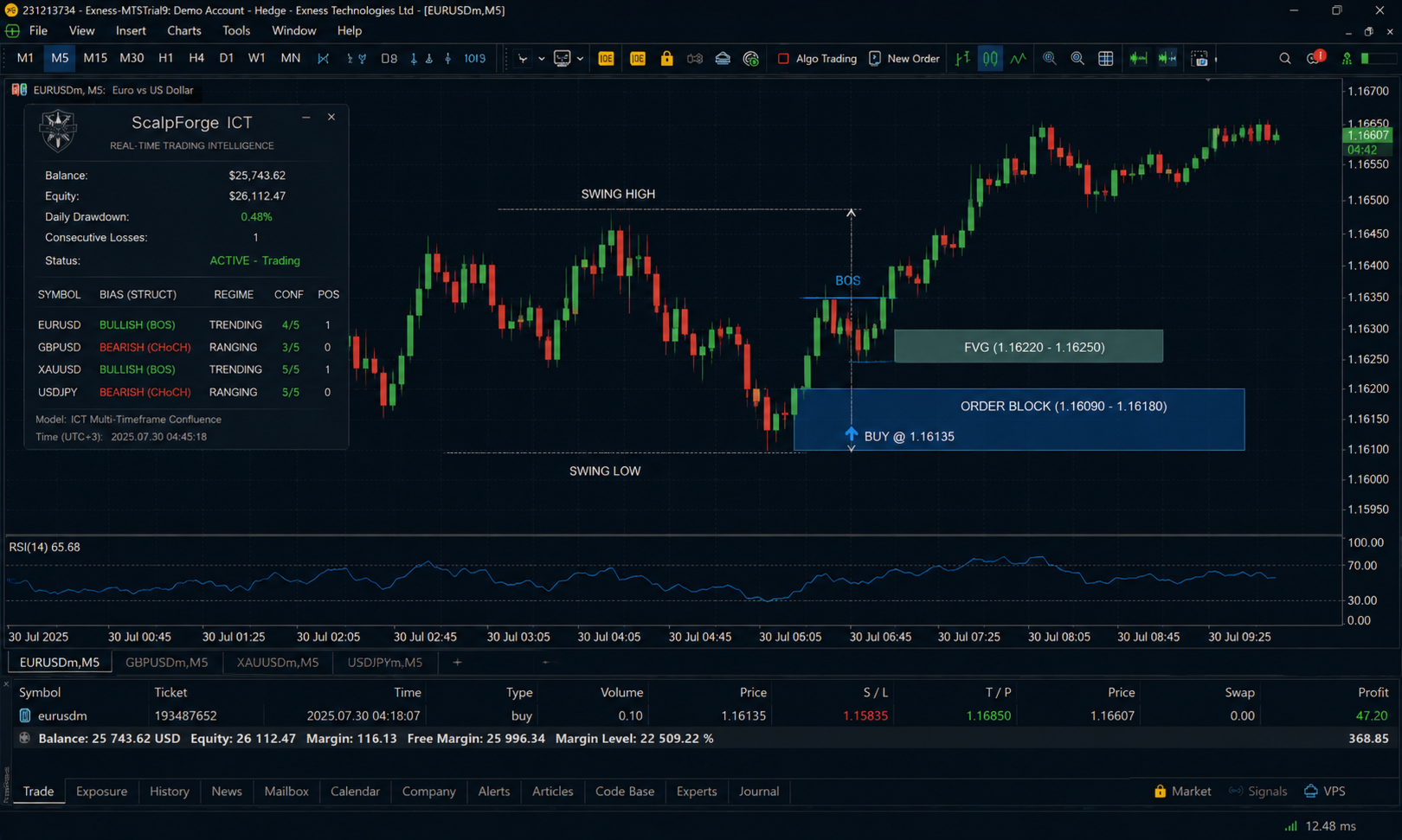1402x840 pixels.
Task: Expand the templates dropdown arrow
Action: click(x=580, y=59)
